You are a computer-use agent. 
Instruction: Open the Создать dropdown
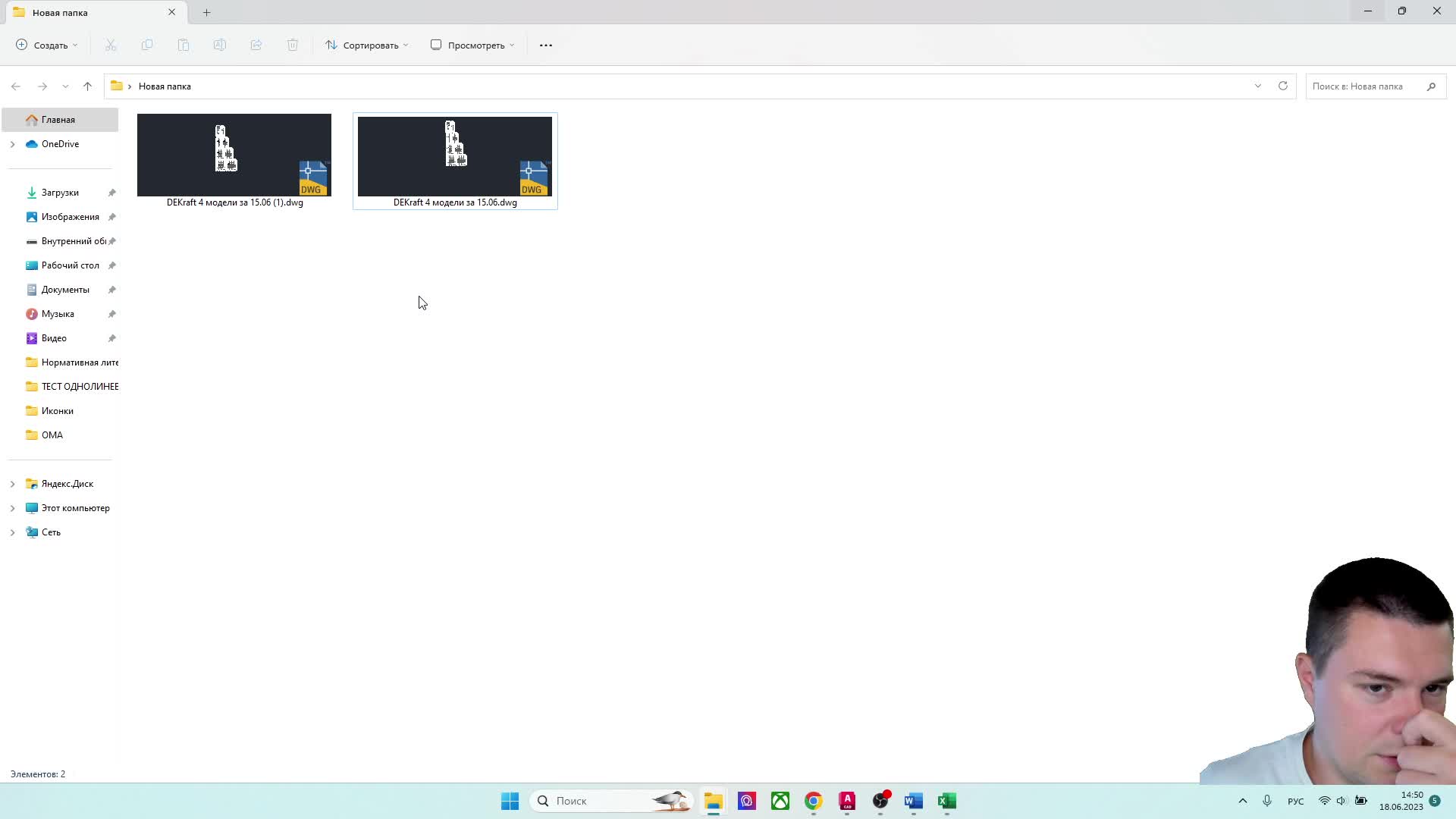coord(47,45)
